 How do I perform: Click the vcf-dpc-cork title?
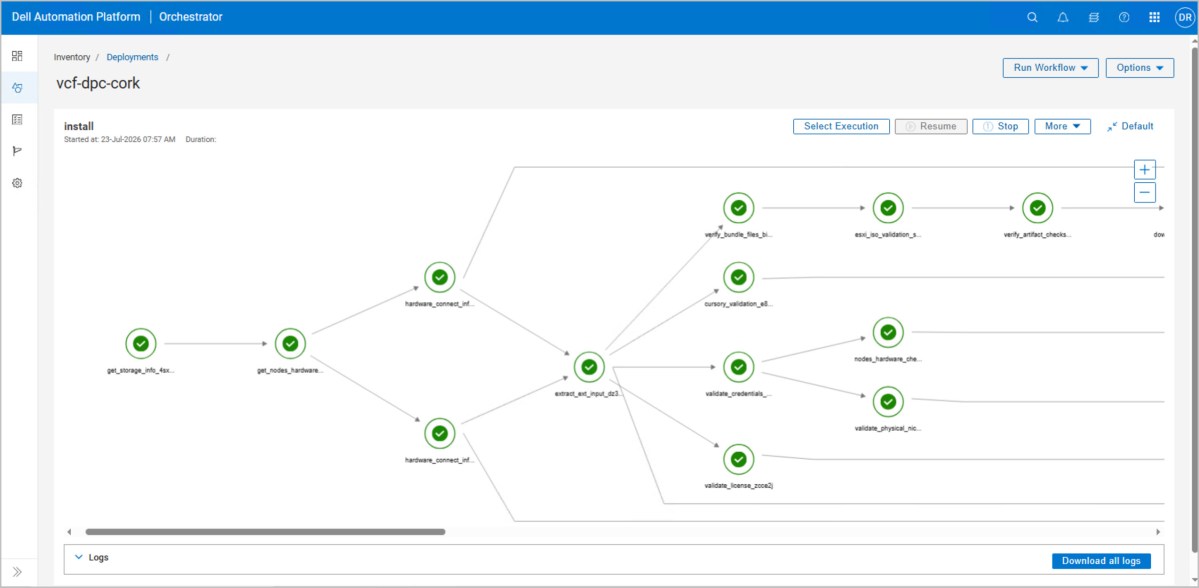coord(98,83)
